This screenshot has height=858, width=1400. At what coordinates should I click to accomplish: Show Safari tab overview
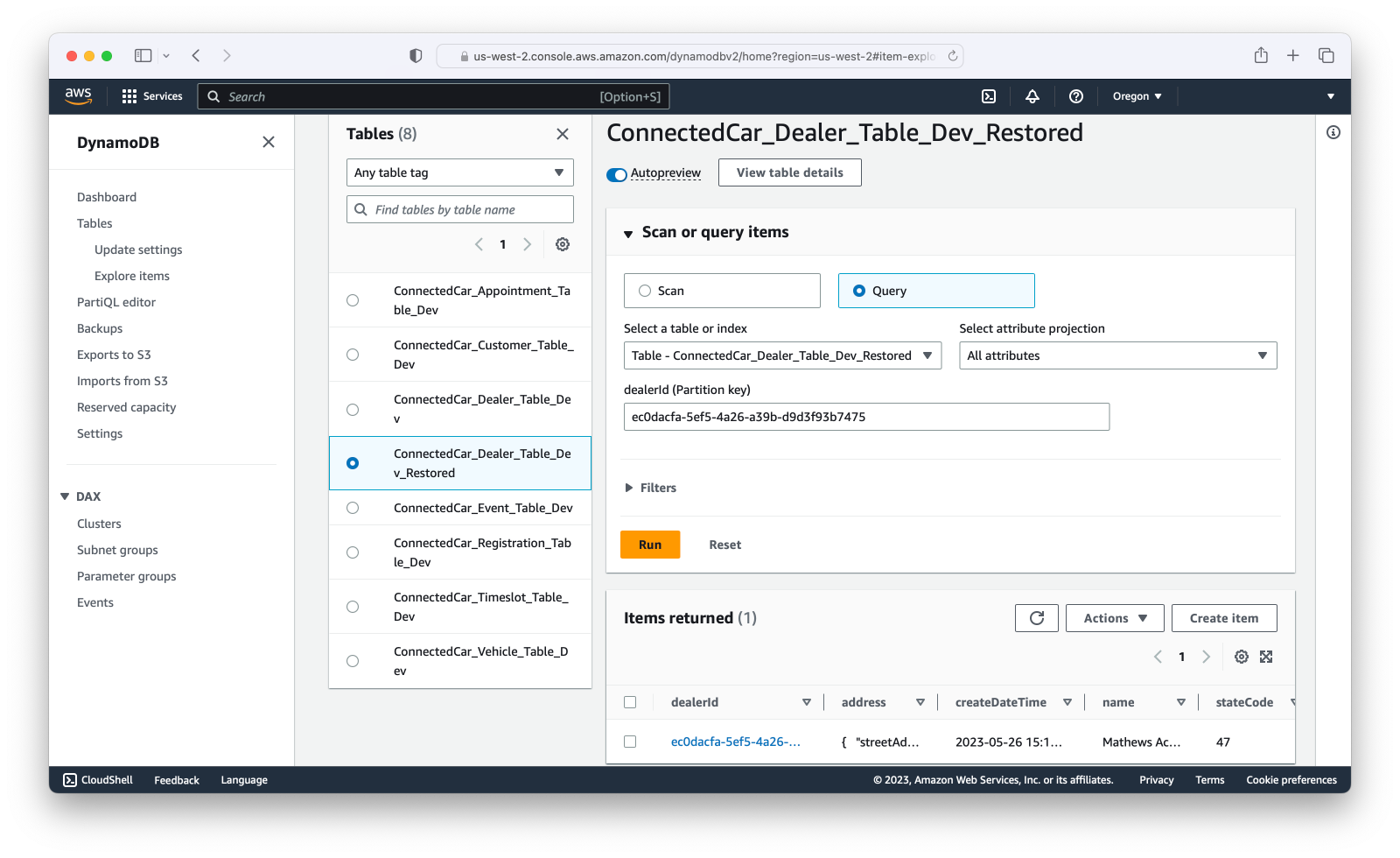click(x=1326, y=55)
